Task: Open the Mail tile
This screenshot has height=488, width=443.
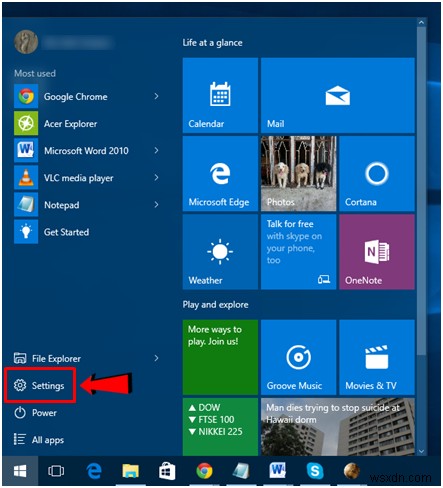Action: tap(338, 95)
